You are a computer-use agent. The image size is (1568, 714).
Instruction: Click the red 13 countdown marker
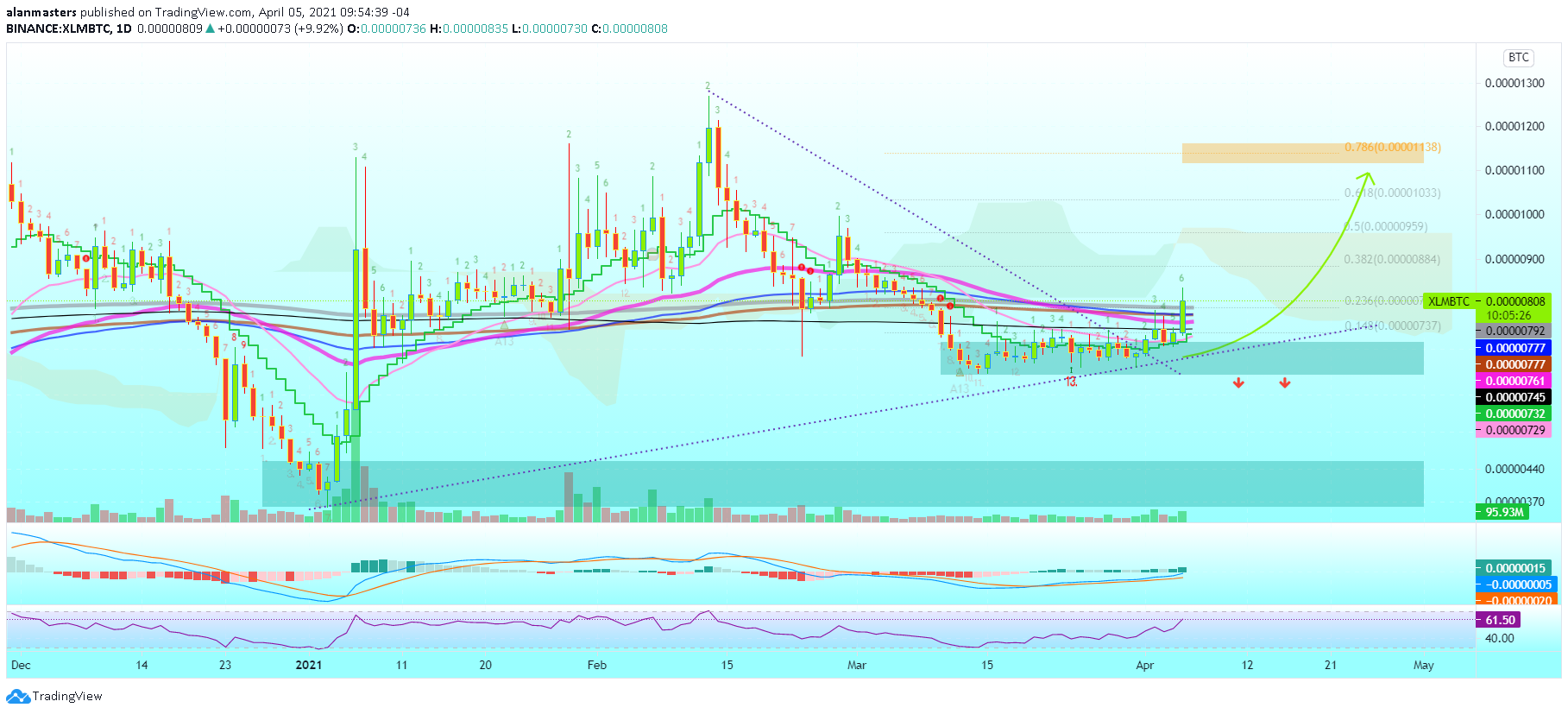1070,382
